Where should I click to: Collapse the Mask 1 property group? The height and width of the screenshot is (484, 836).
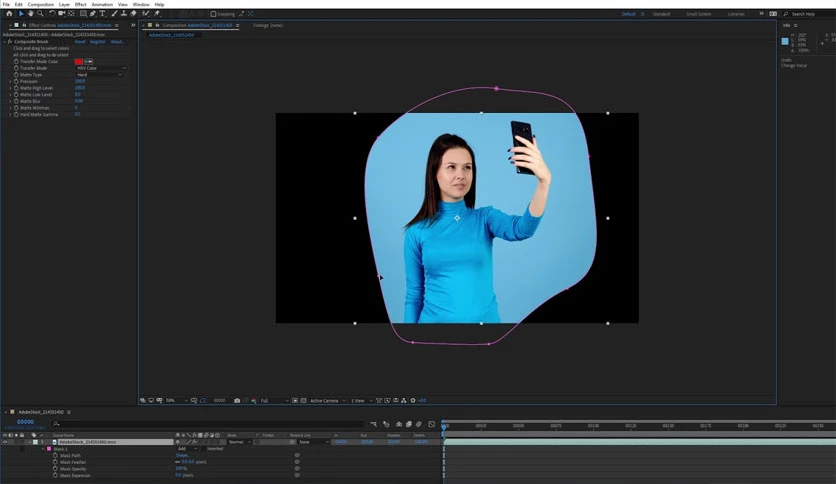tap(43, 449)
